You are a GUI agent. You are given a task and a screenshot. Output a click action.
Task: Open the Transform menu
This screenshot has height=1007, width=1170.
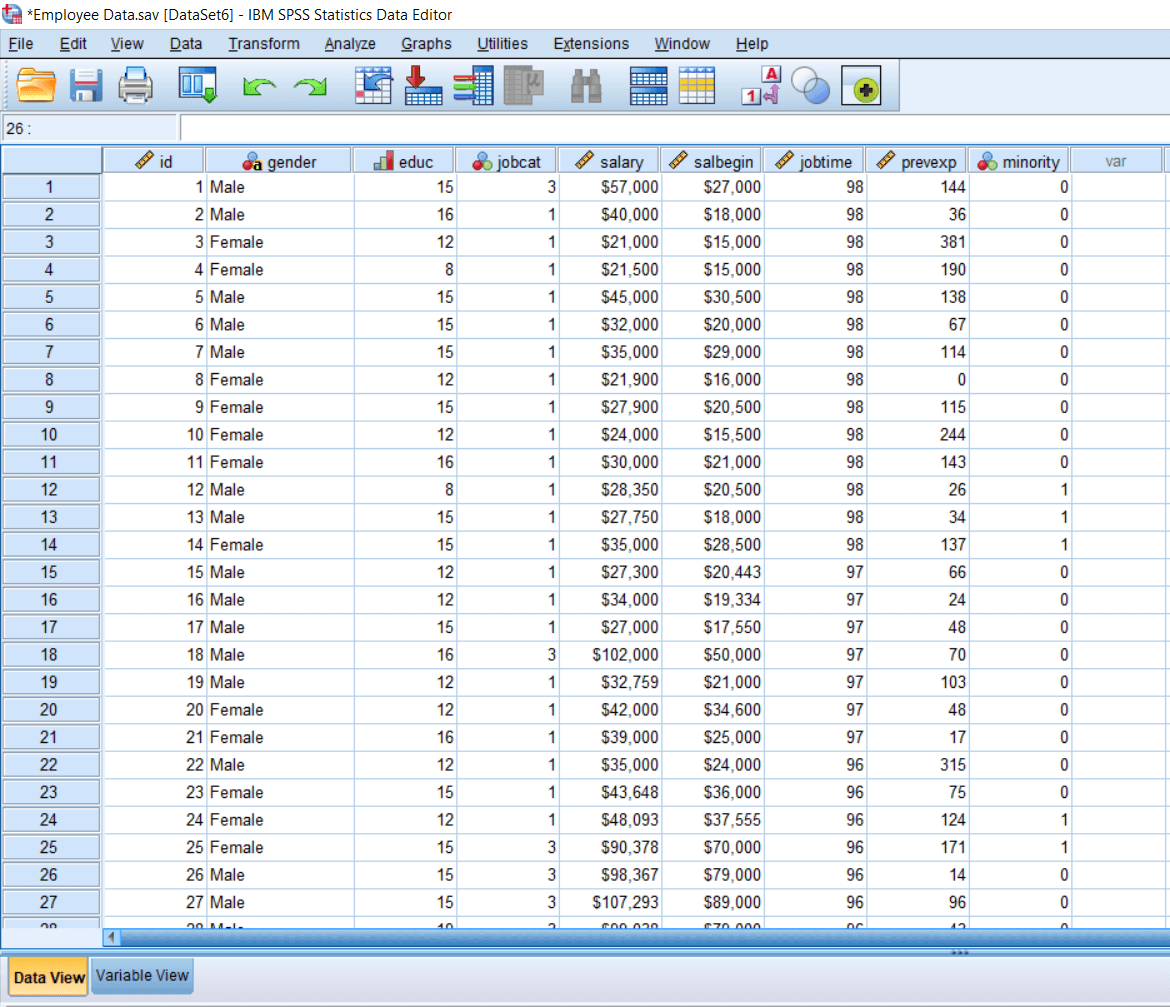(263, 43)
